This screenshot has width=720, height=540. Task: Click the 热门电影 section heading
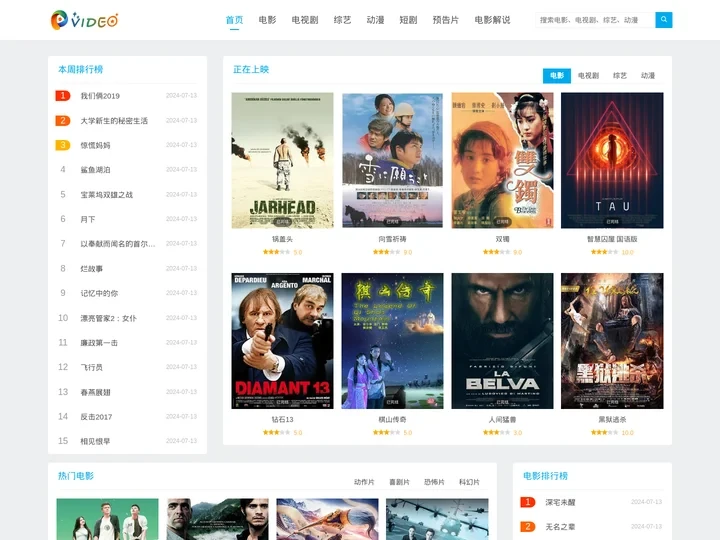click(x=76, y=476)
